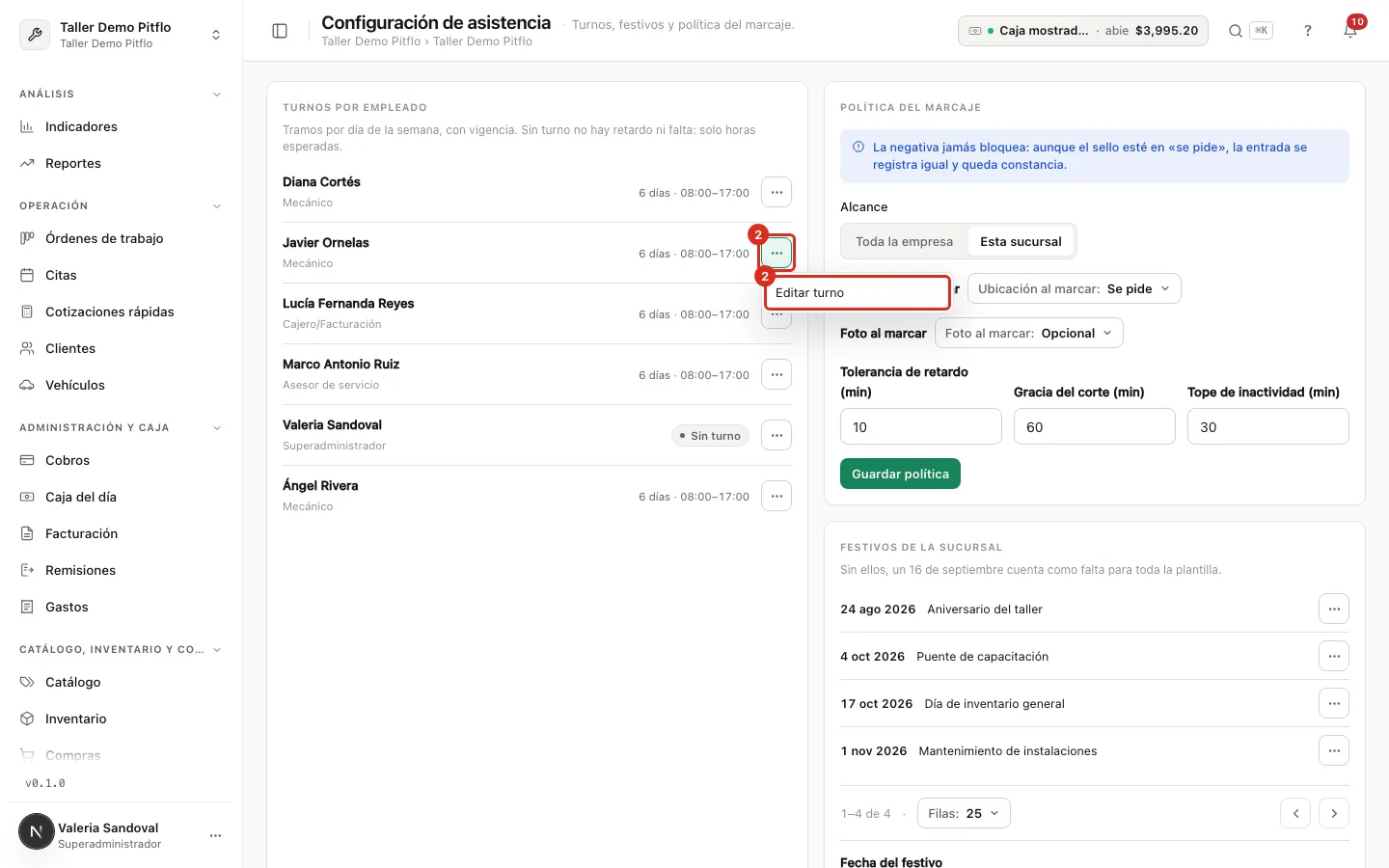1389x868 pixels.
Task: Go to Facturación page
Action: point(121,533)
